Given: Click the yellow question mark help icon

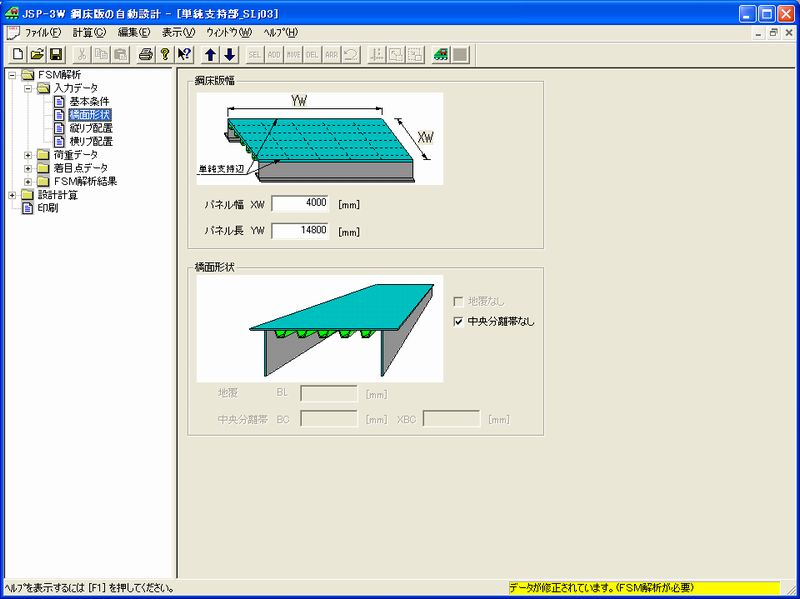Looking at the screenshot, I should [x=165, y=54].
